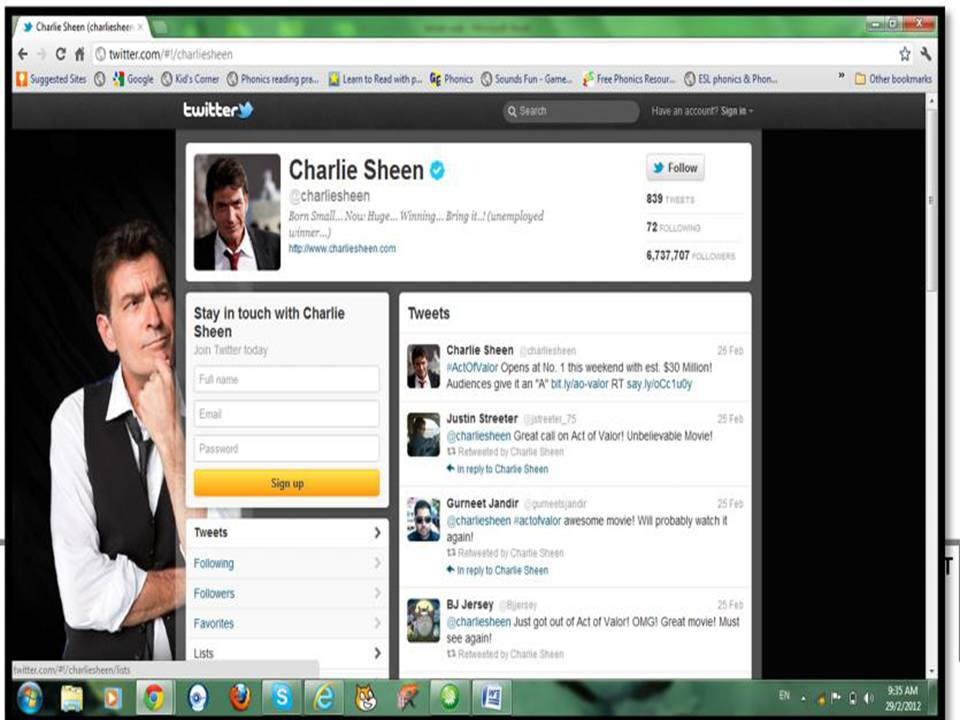Viewport: 960px width, 720px height.
Task: Open Suggested Sites bookmark
Action: click(51, 79)
